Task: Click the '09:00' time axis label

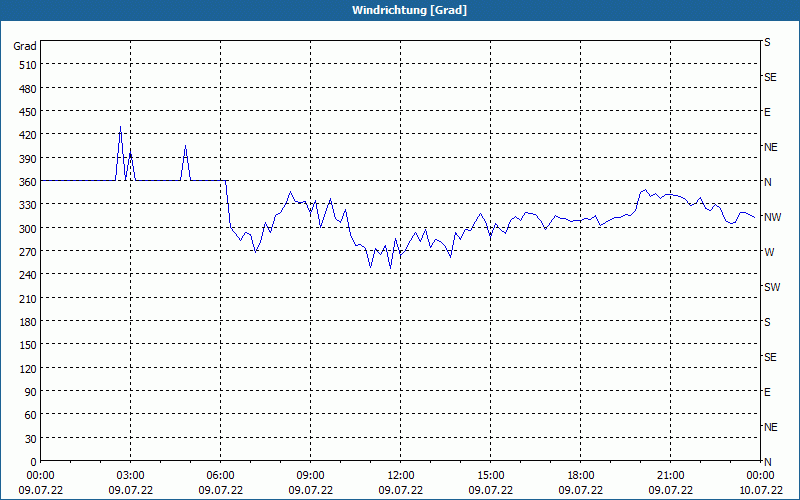Action: [310, 476]
